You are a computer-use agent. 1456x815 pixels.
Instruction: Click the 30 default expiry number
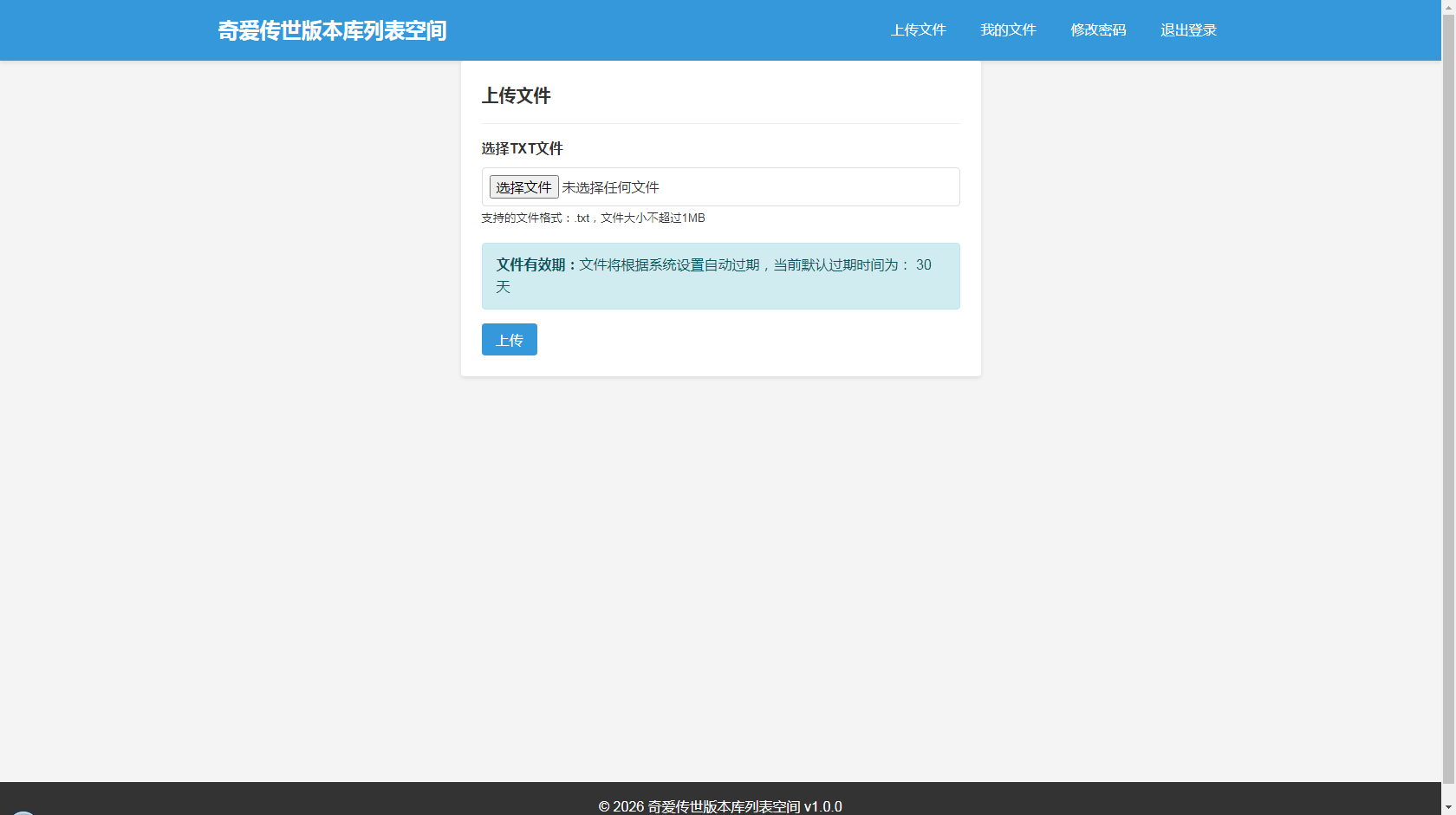(x=923, y=264)
